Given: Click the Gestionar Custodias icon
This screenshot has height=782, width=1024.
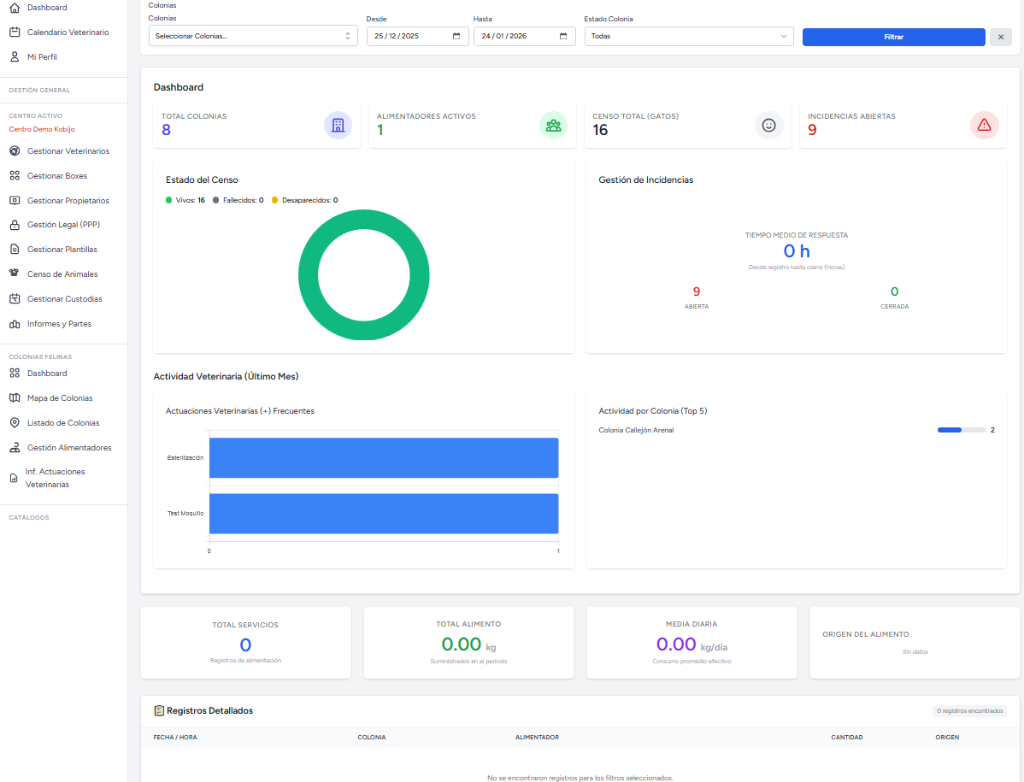Looking at the screenshot, I should click(14, 299).
